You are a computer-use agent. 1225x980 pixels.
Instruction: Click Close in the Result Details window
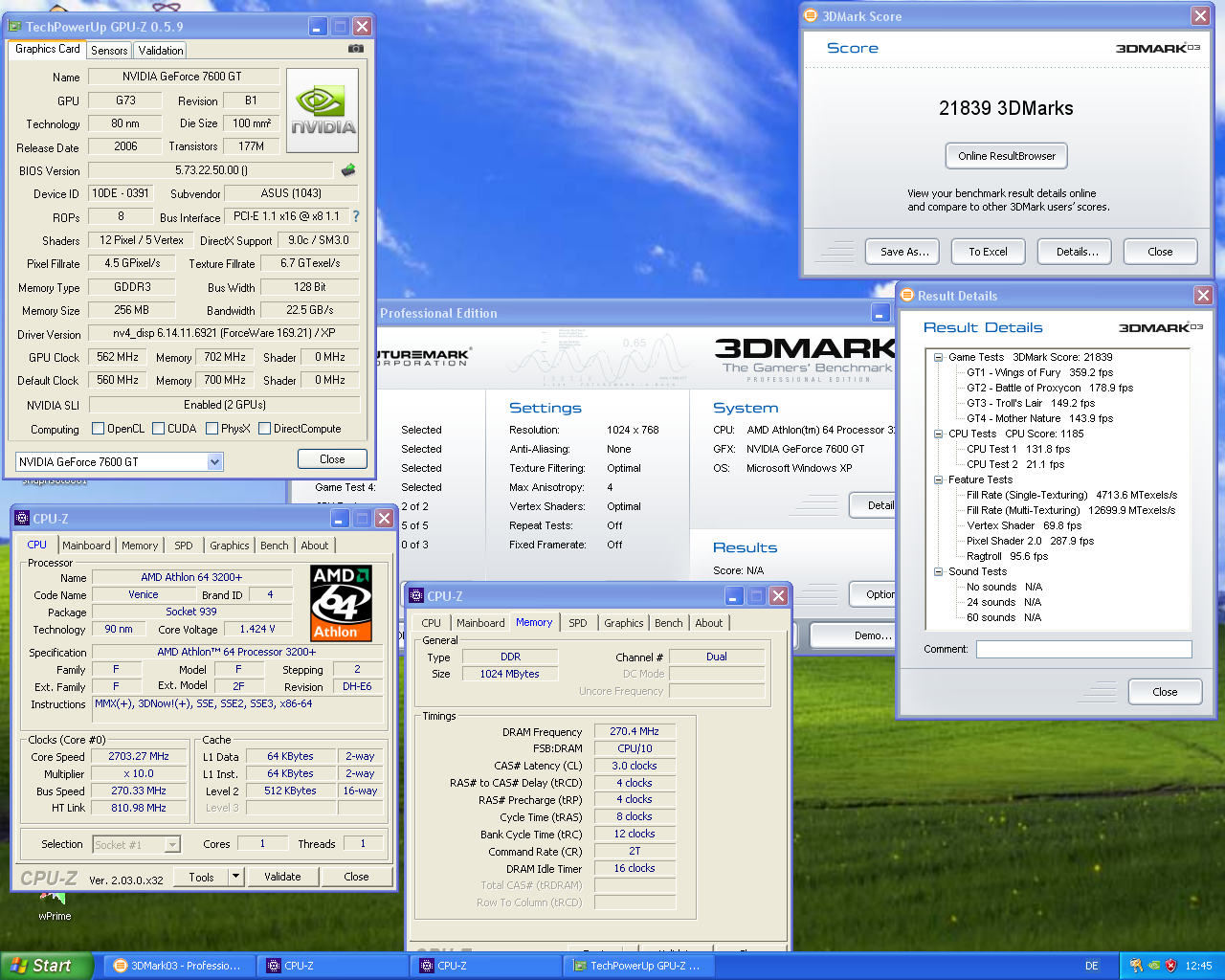(x=1165, y=692)
